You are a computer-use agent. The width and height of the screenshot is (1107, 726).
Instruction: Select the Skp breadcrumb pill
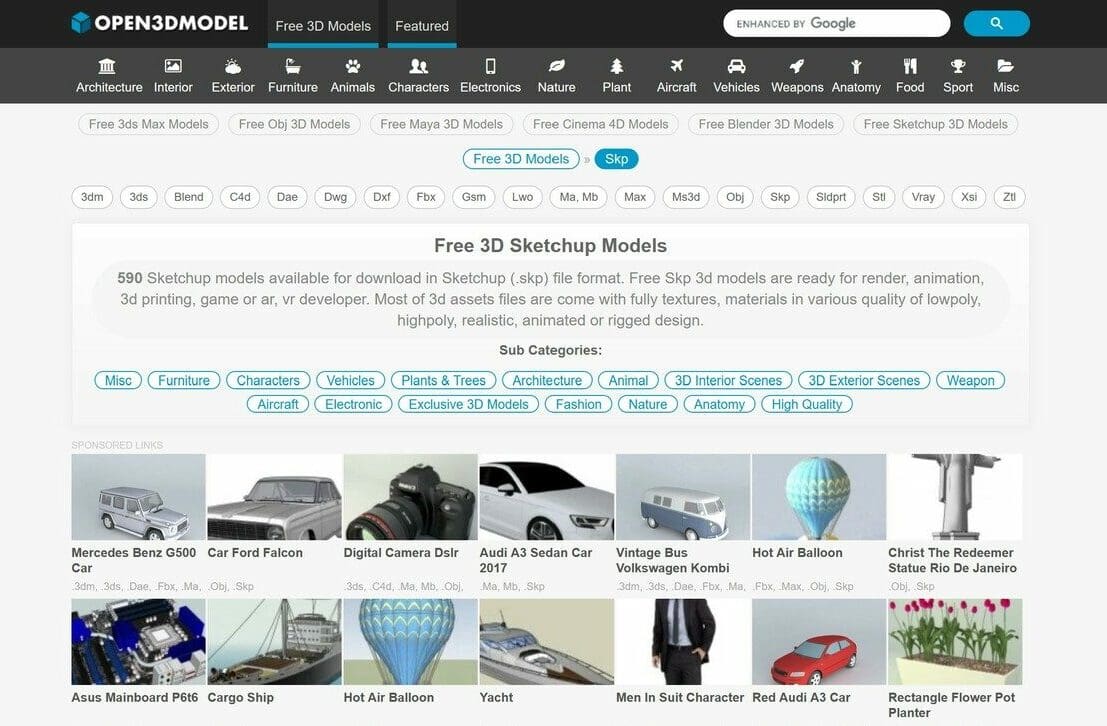(616, 159)
